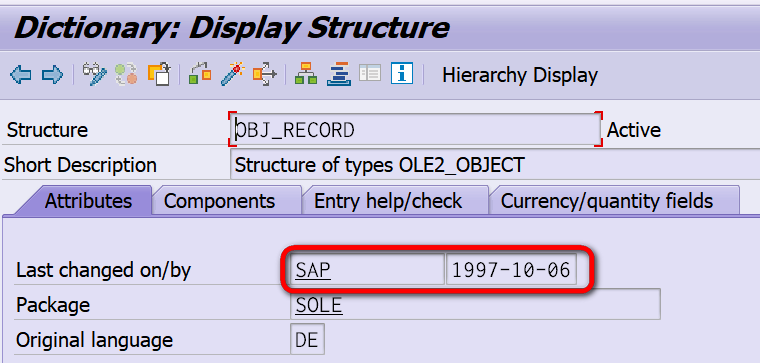Toggle Display/Change mode glasses-pencil icon
This screenshot has height=363, width=760.
(x=94, y=74)
